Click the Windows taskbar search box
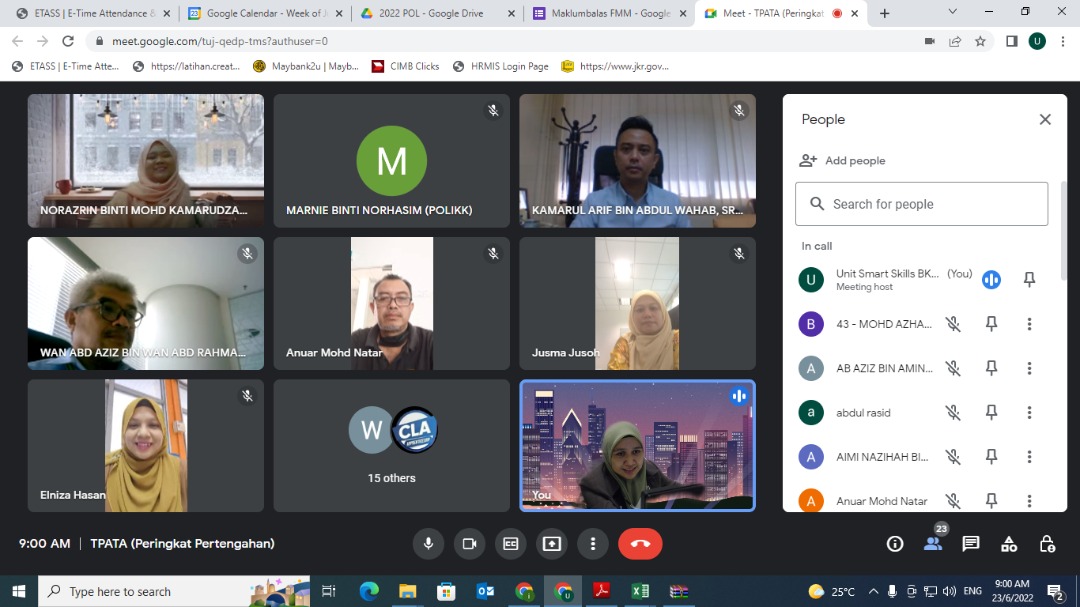This screenshot has height=607, width=1080. pos(174,591)
